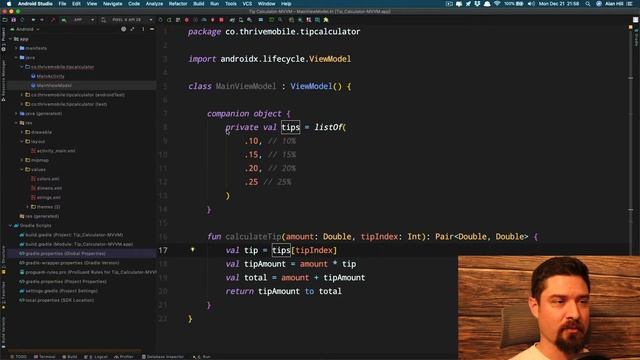Expand the mipmap folder

tap(22, 160)
